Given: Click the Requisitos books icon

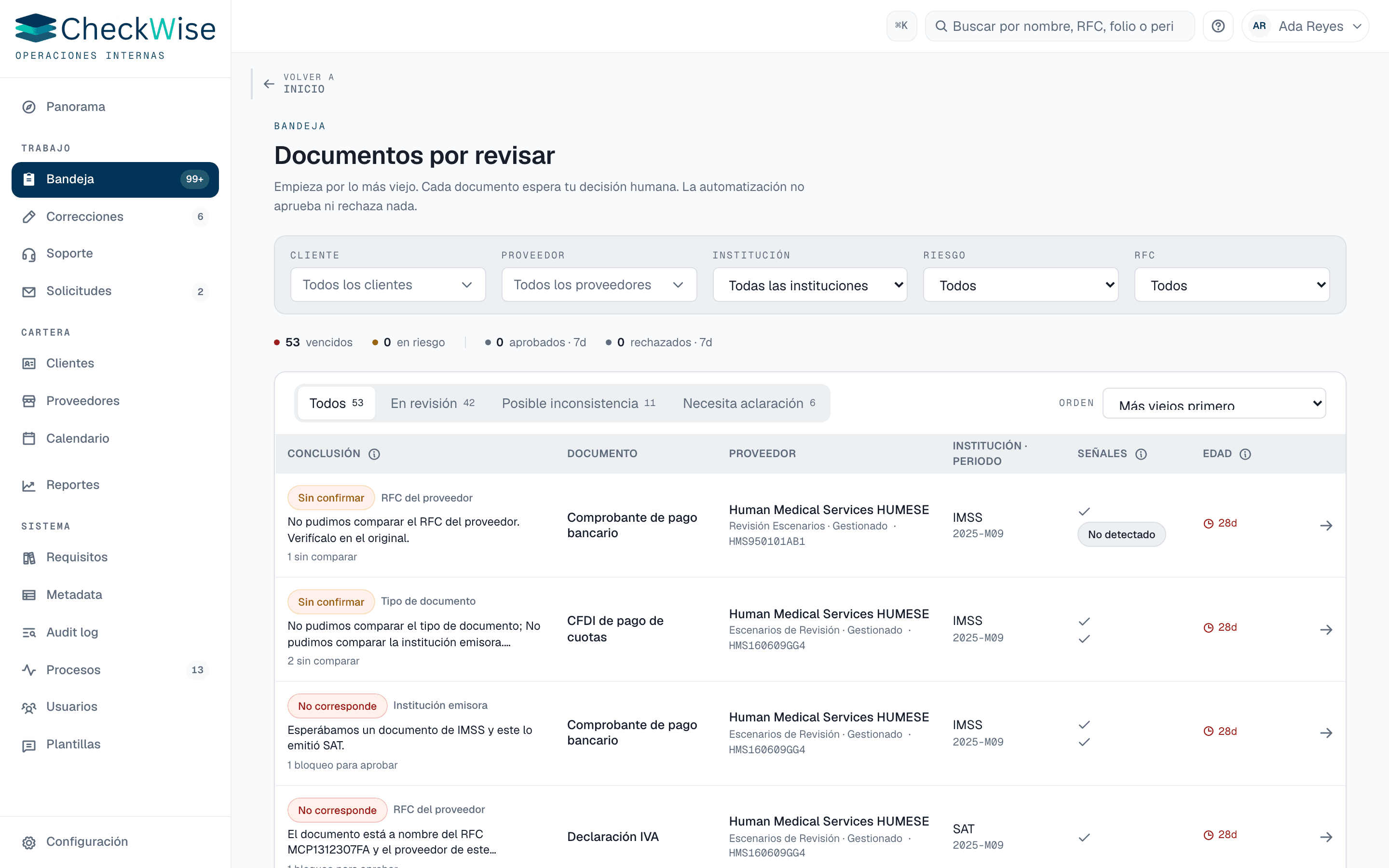Looking at the screenshot, I should click(29, 557).
